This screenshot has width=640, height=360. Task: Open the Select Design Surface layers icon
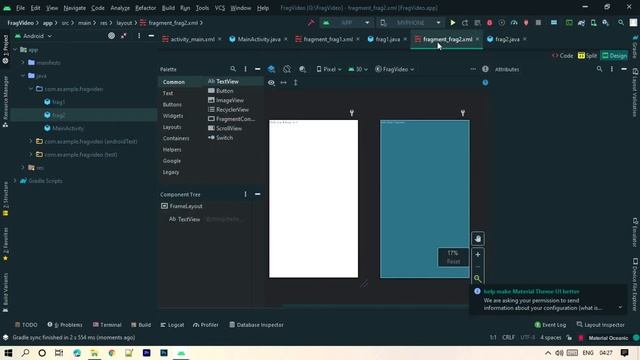271,69
